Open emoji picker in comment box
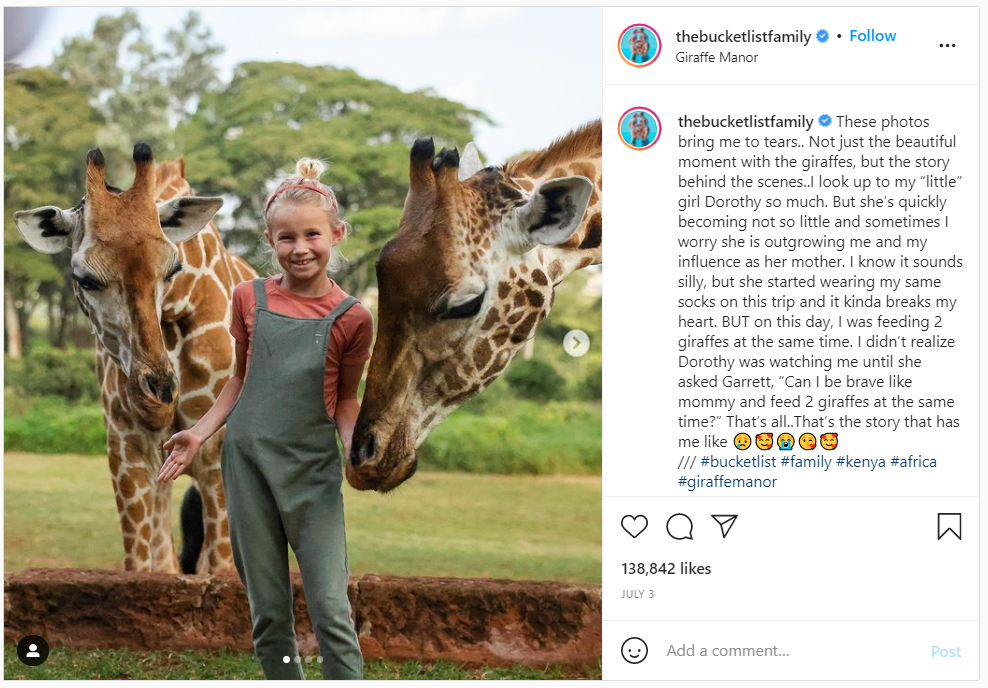The image size is (988, 688). pyautogui.click(x=634, y=651)
